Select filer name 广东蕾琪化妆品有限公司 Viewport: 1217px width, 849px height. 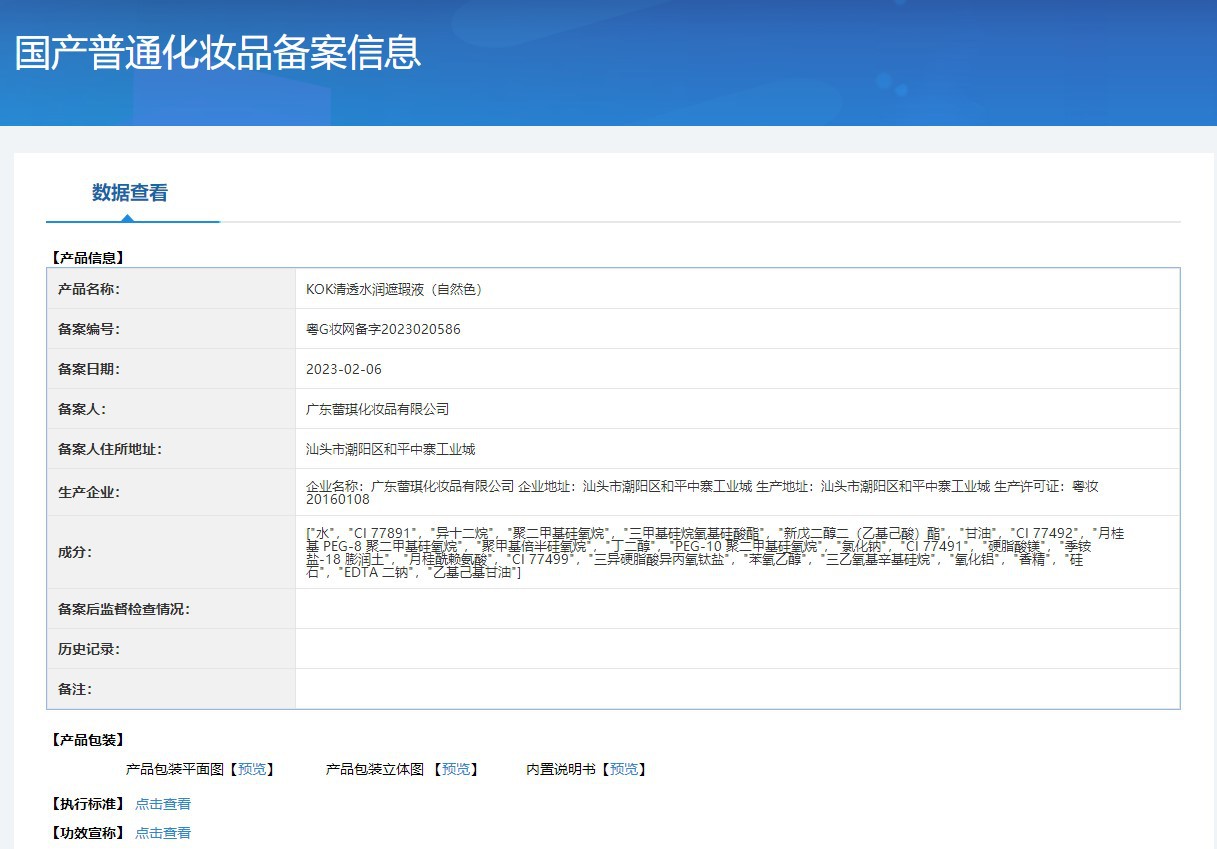[377, 409]
